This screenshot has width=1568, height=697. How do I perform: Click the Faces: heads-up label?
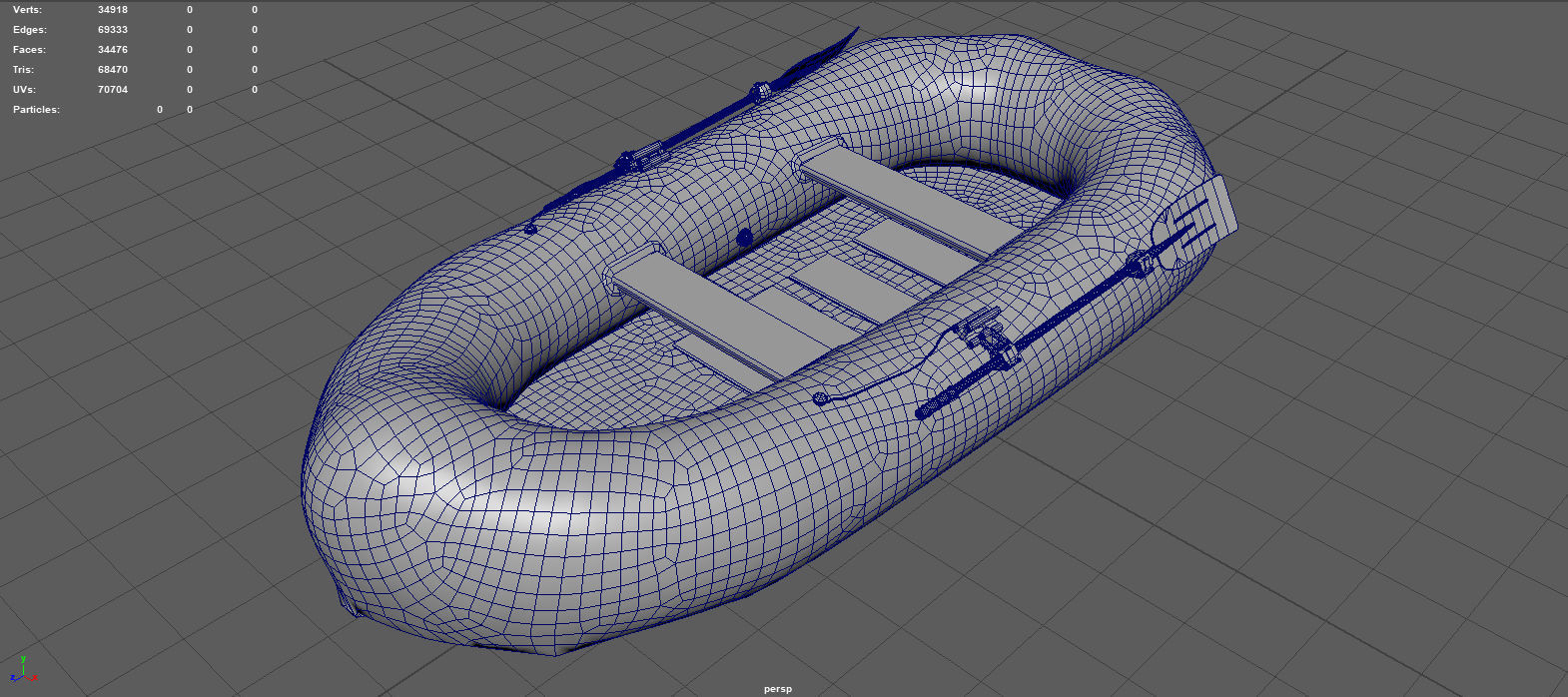(29, 50)
